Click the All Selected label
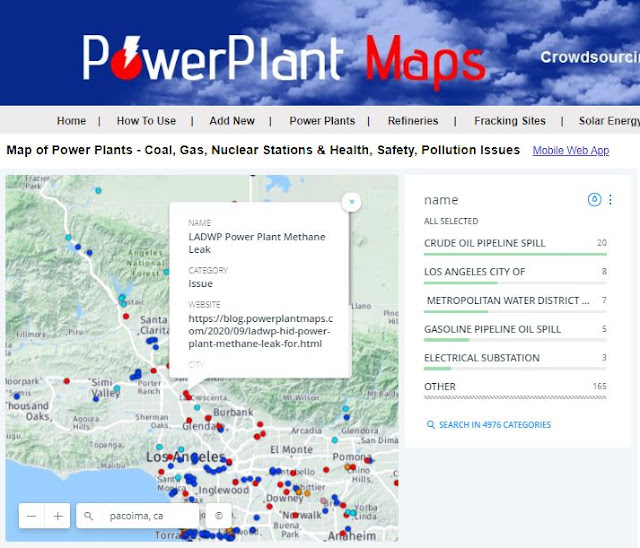The width and height of the screenshot is (640, 548). [451, 221]
